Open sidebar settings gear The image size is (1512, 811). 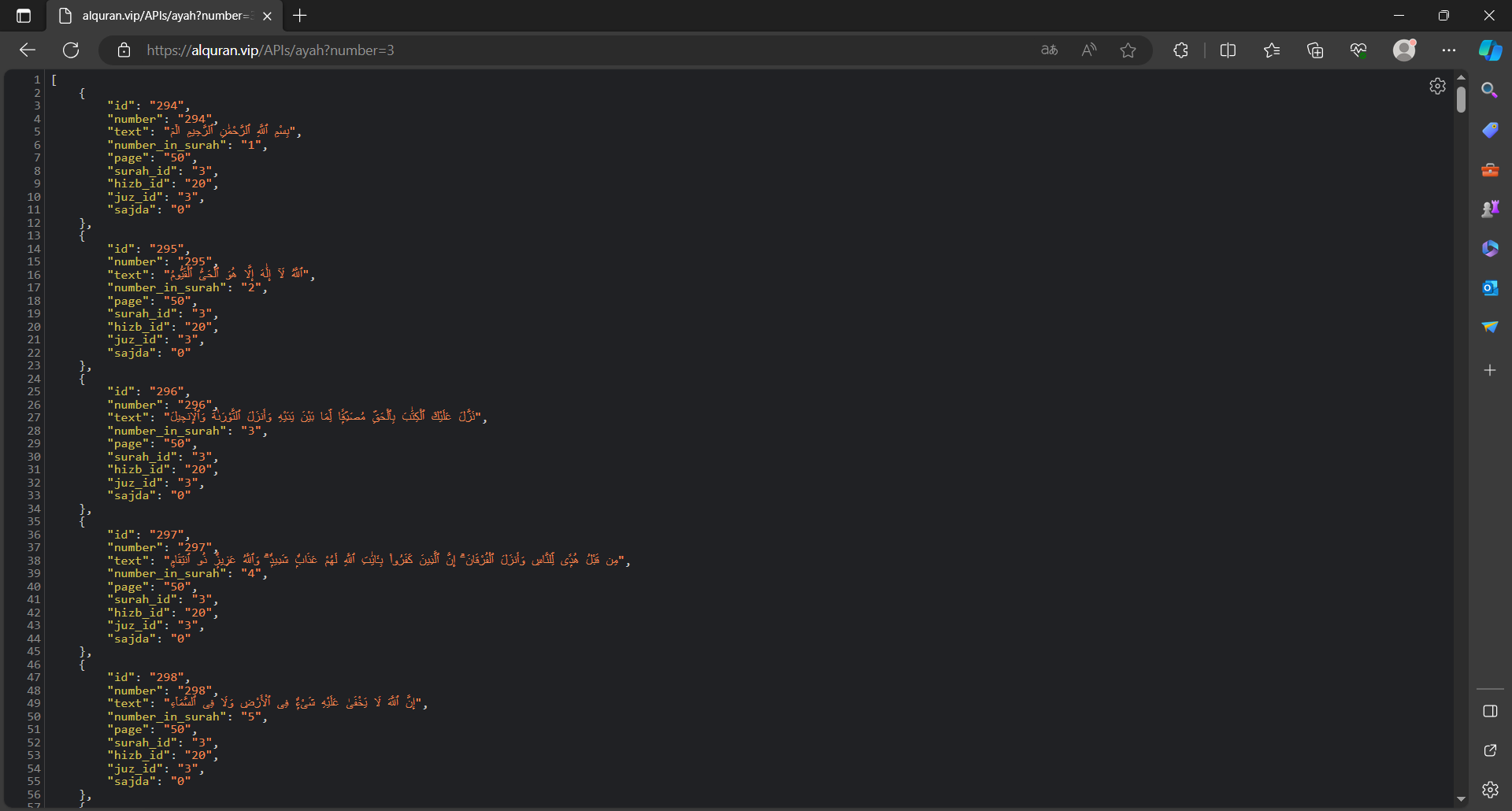[1490, 790]
